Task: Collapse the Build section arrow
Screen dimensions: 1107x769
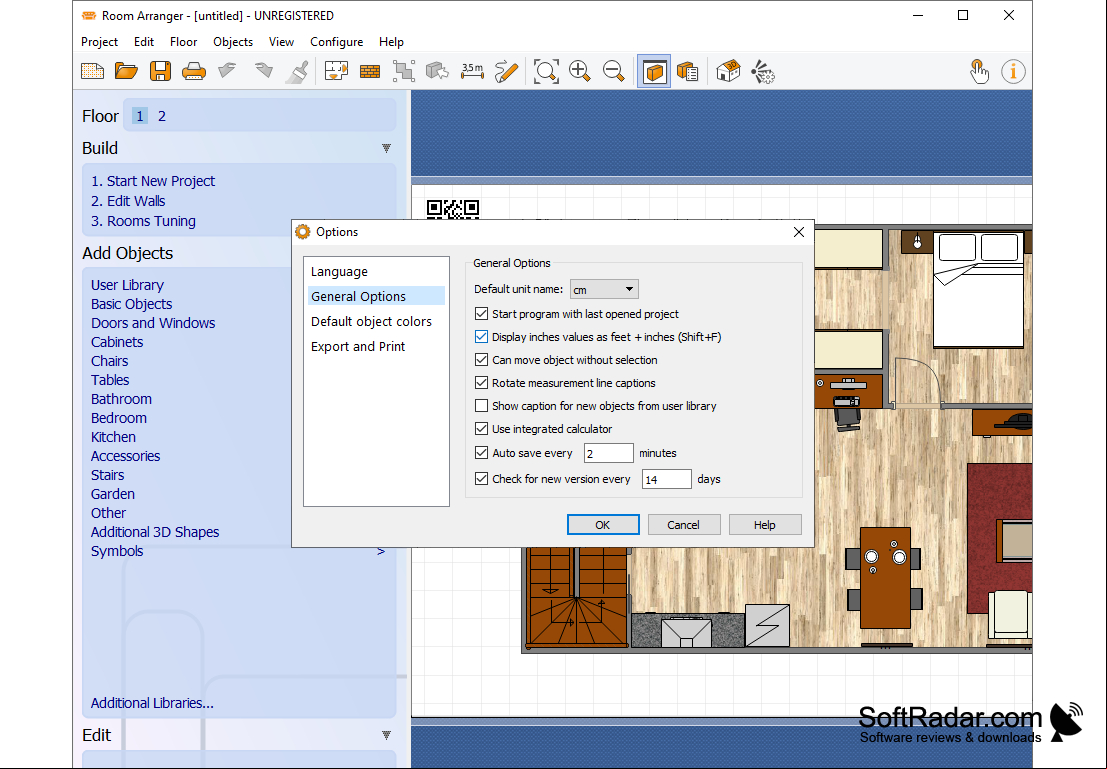Action: (386, 148)
